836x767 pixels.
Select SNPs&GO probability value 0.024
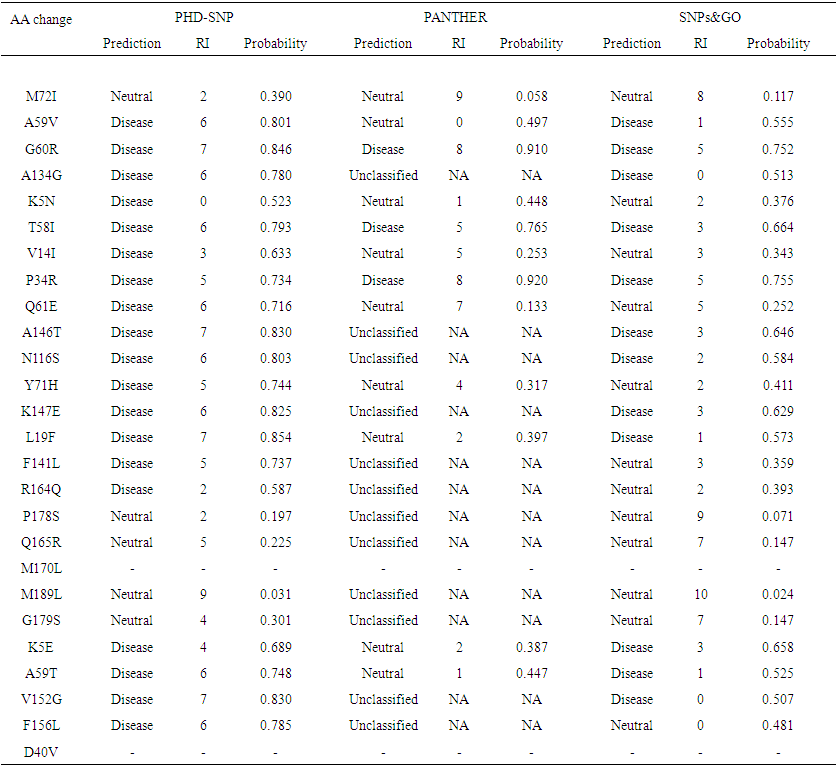tap(778, 594)
